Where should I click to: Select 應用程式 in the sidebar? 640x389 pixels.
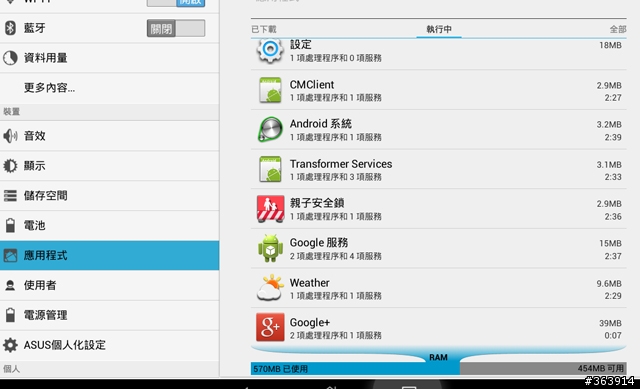pos(109,256)
